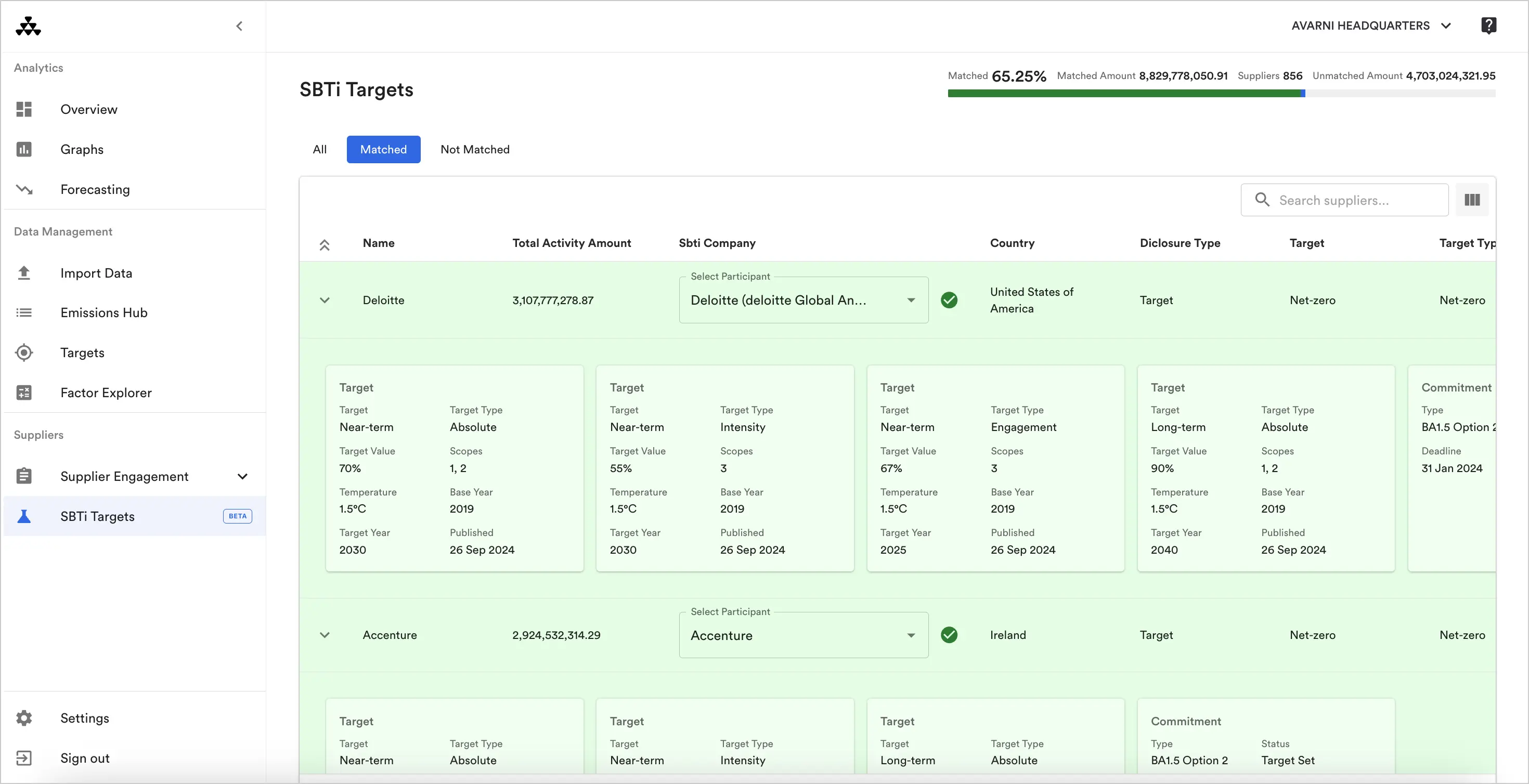1529x784 pixels.
Task: Click the Matched 65.25% value
Action: click(1018, 76)
